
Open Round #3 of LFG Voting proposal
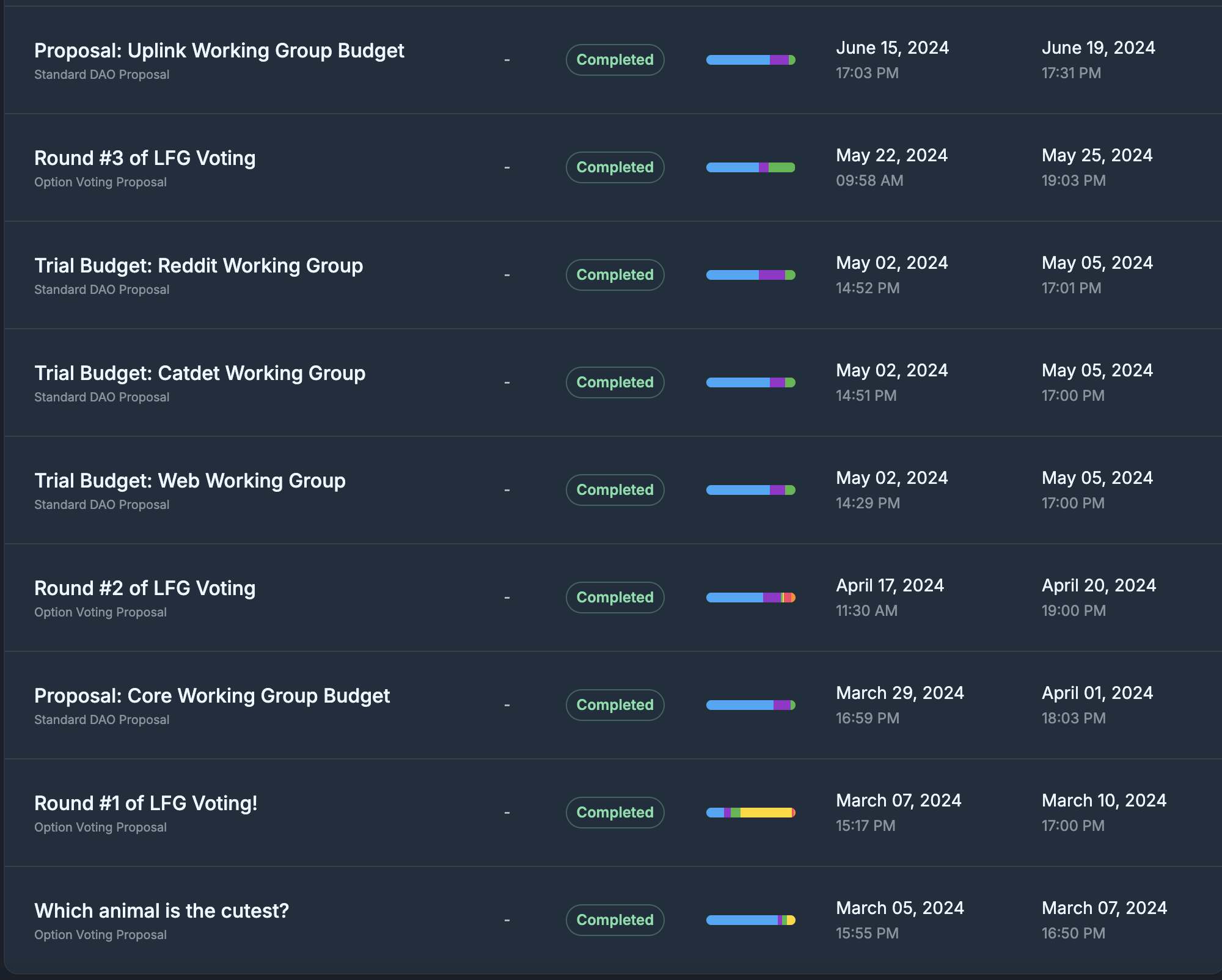[145, 158]
